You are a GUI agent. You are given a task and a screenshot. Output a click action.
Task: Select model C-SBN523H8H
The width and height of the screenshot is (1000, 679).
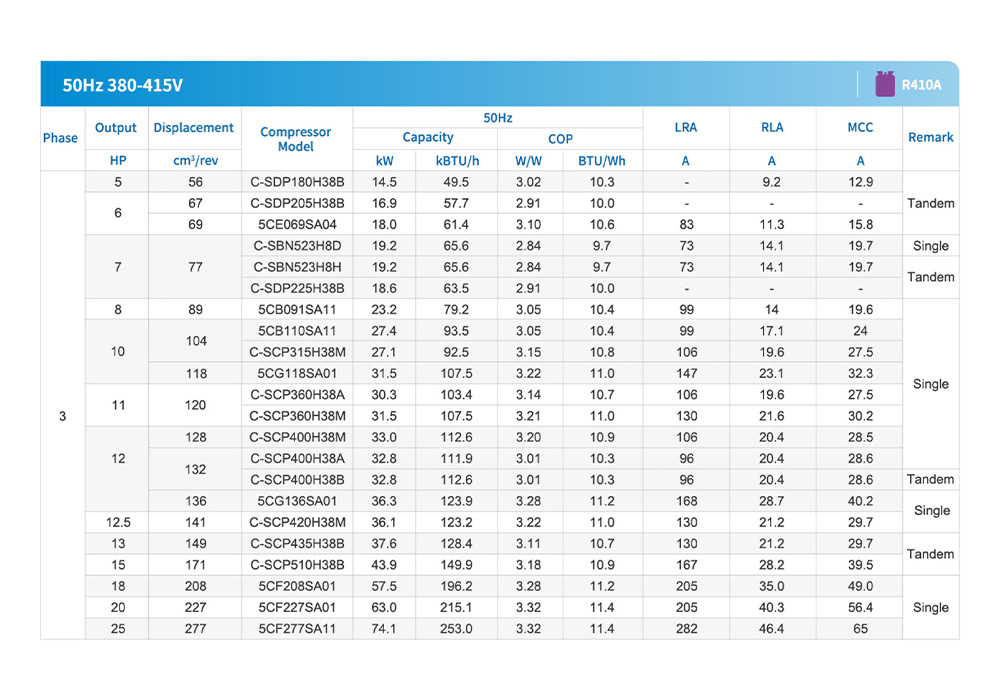click(297, 266)
